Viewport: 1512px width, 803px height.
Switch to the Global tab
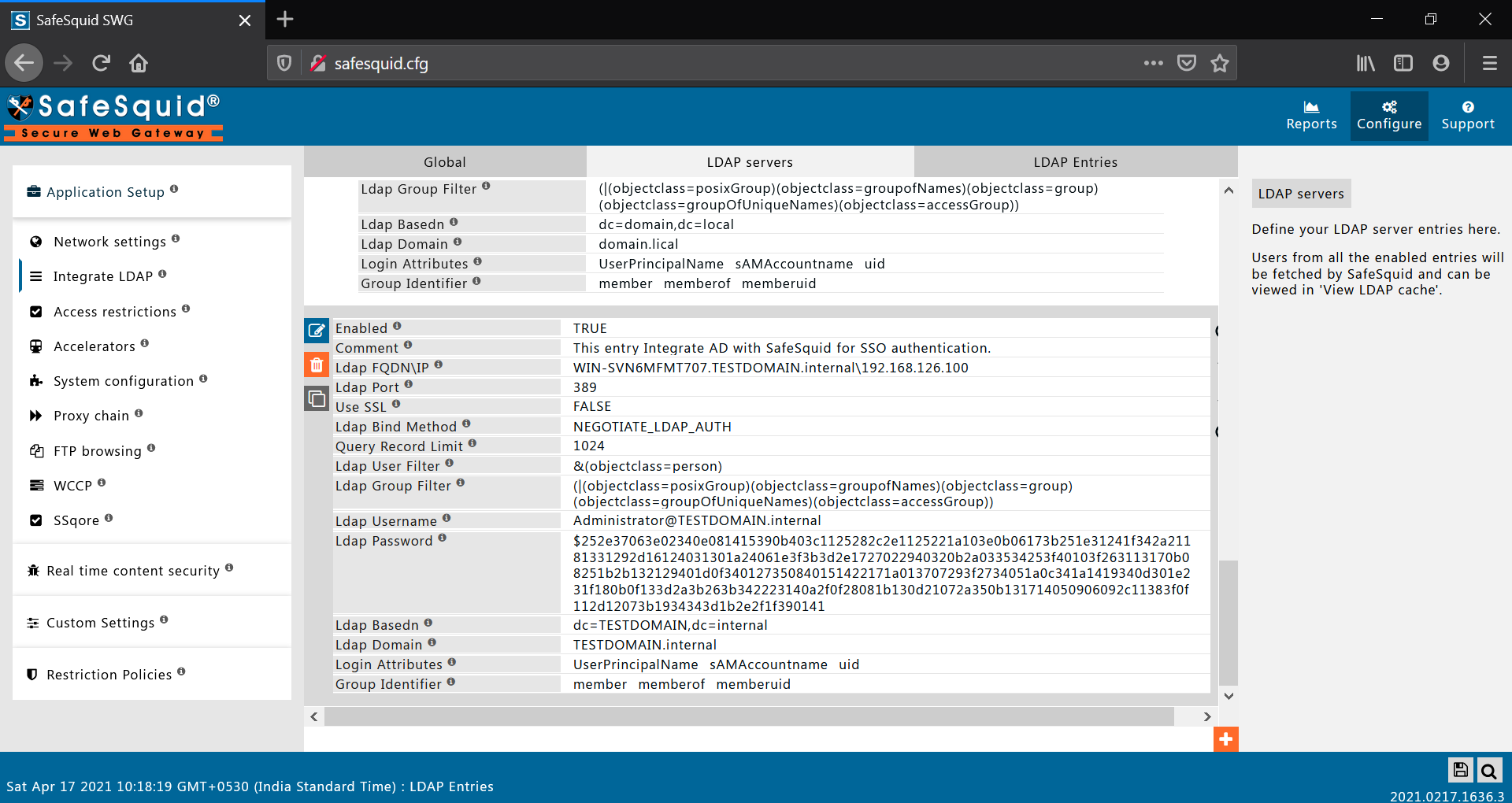pos(445,162)
